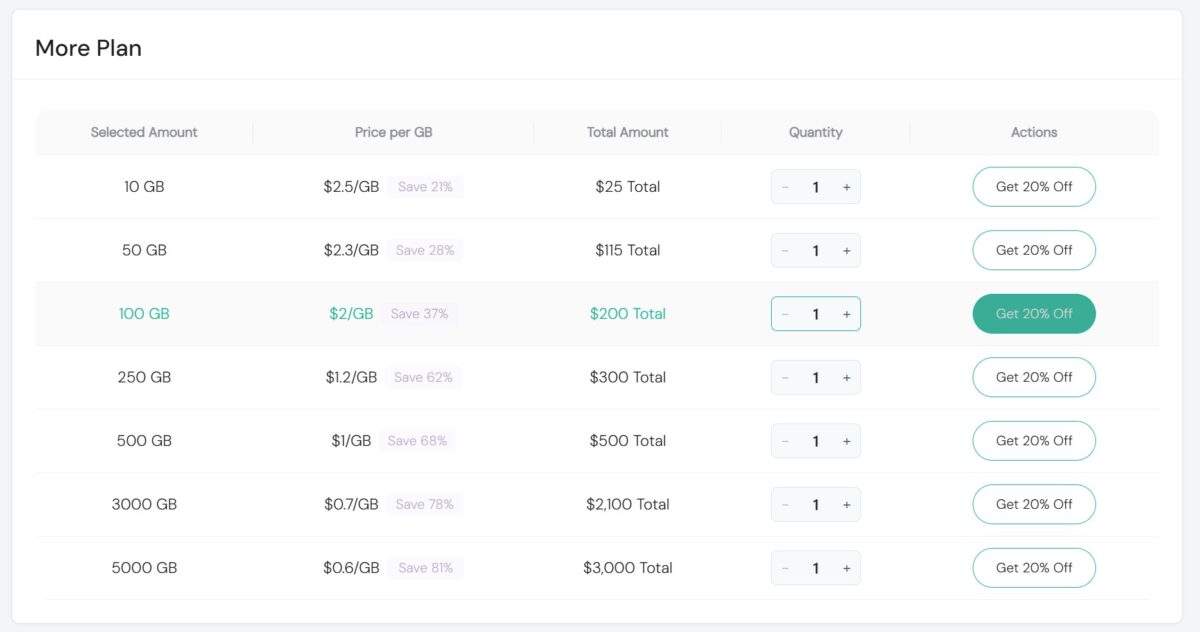
Task: Increase quantity for the 10 GB plan
Action: [846, 187]
